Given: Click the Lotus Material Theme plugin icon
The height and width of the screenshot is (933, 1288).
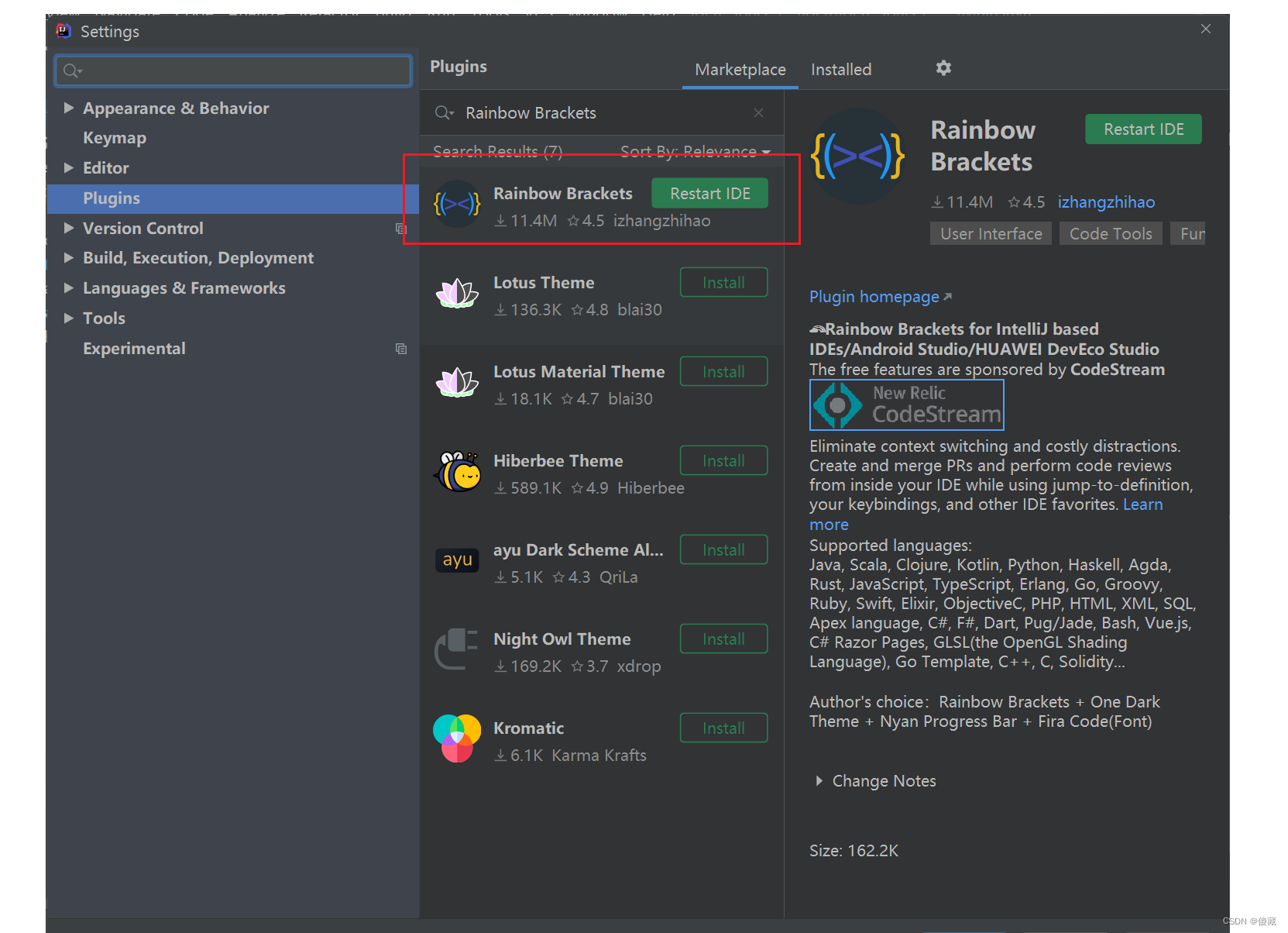Looking at the screenshot, I should (x=457, y=383).
